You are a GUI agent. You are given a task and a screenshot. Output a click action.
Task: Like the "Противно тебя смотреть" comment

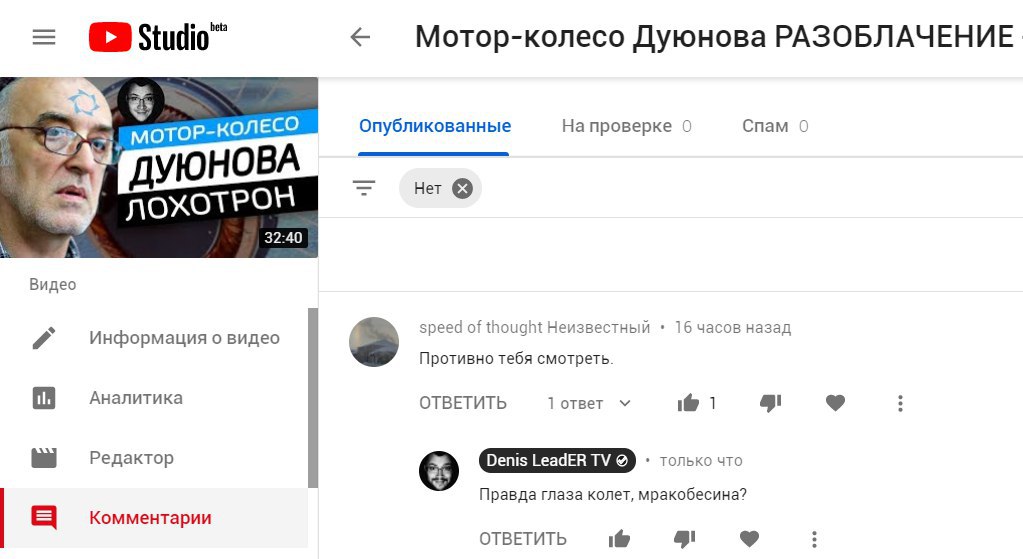(x=688, y=403)
